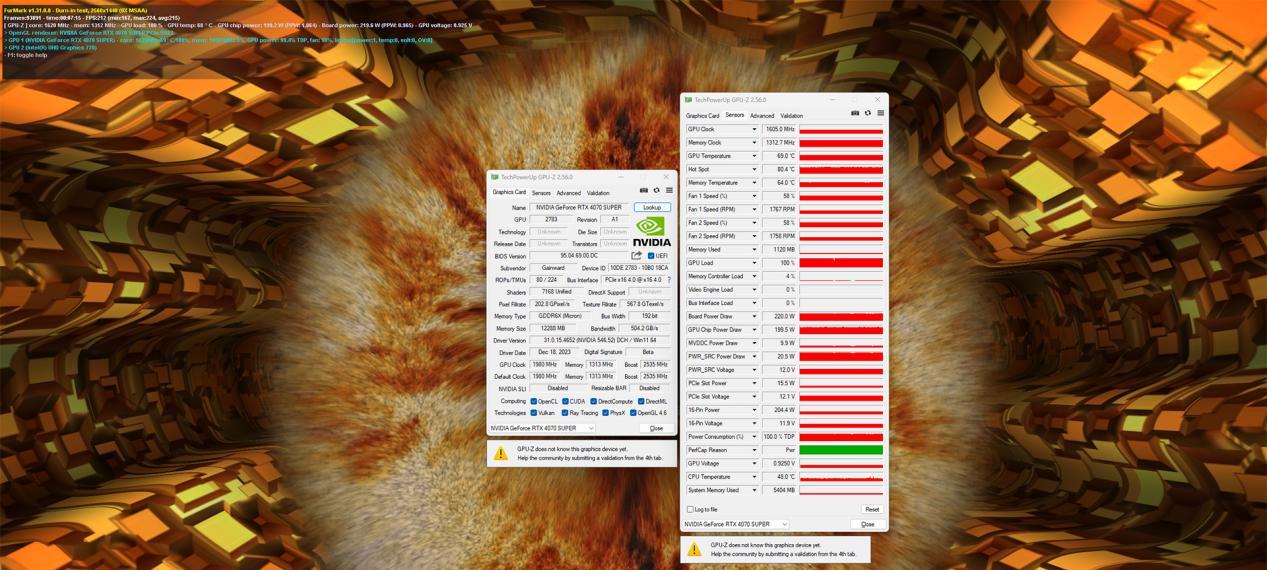Click the GPU-Z app icon in Sensors title bar
Viewport: 1267px width, 570px height.
tap(689, 100)
